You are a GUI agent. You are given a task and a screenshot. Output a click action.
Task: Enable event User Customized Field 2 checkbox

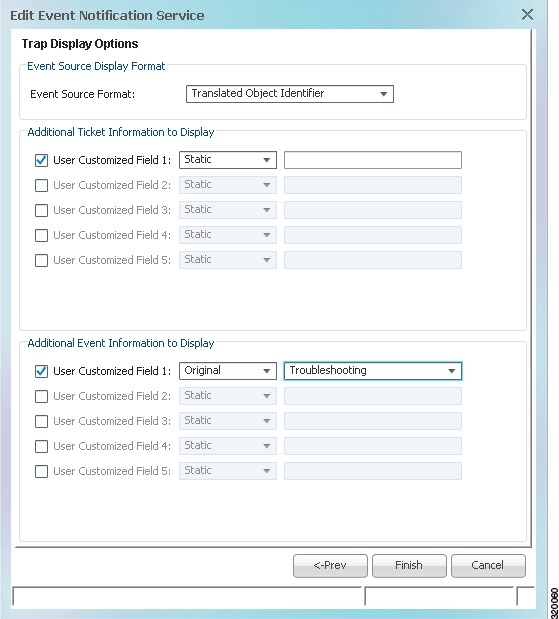[x=41, y=396]
